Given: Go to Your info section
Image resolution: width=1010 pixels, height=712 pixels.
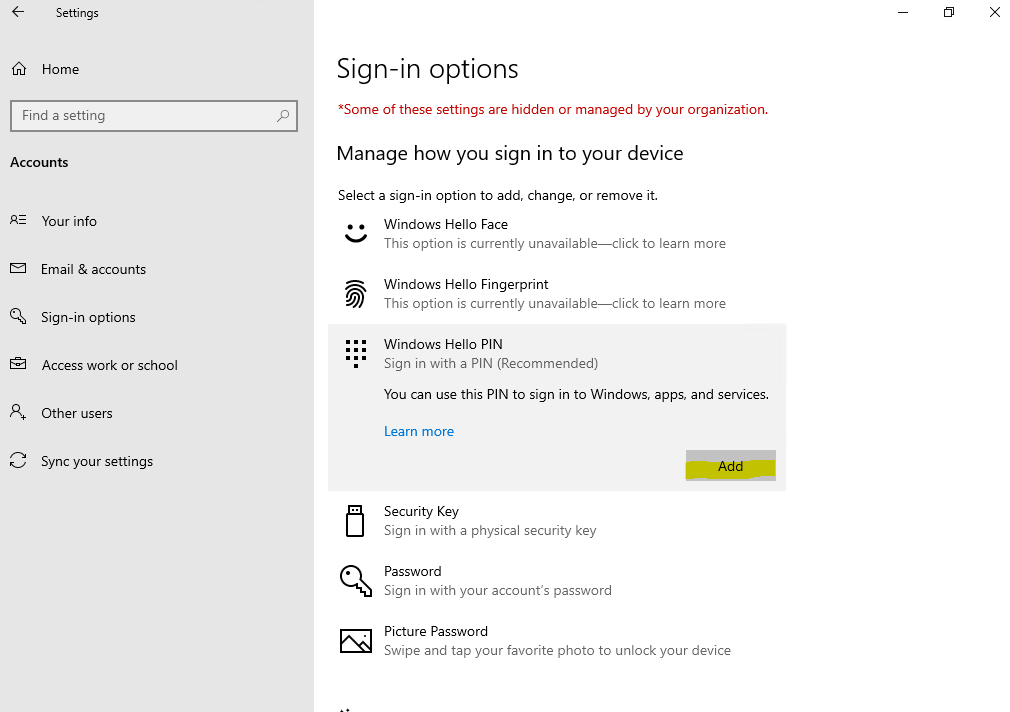Looking at the screenshot, I should click(69, 221).
